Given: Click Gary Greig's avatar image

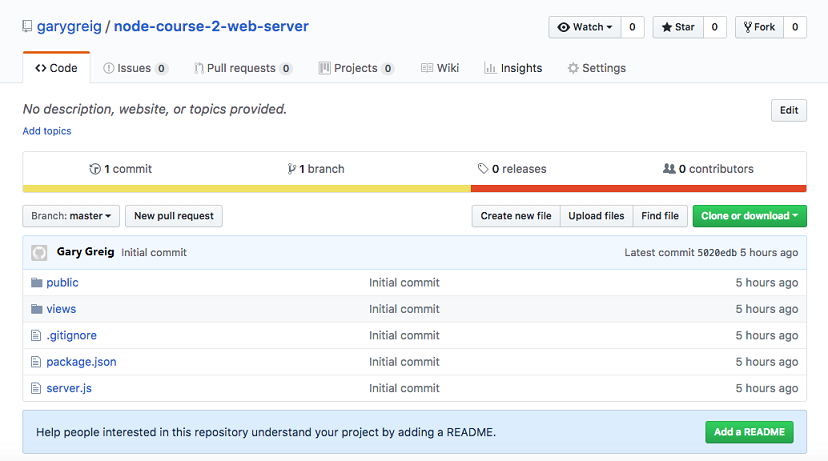Looking at the screenshot, I should pyautogui.click(x=40, y=253).
